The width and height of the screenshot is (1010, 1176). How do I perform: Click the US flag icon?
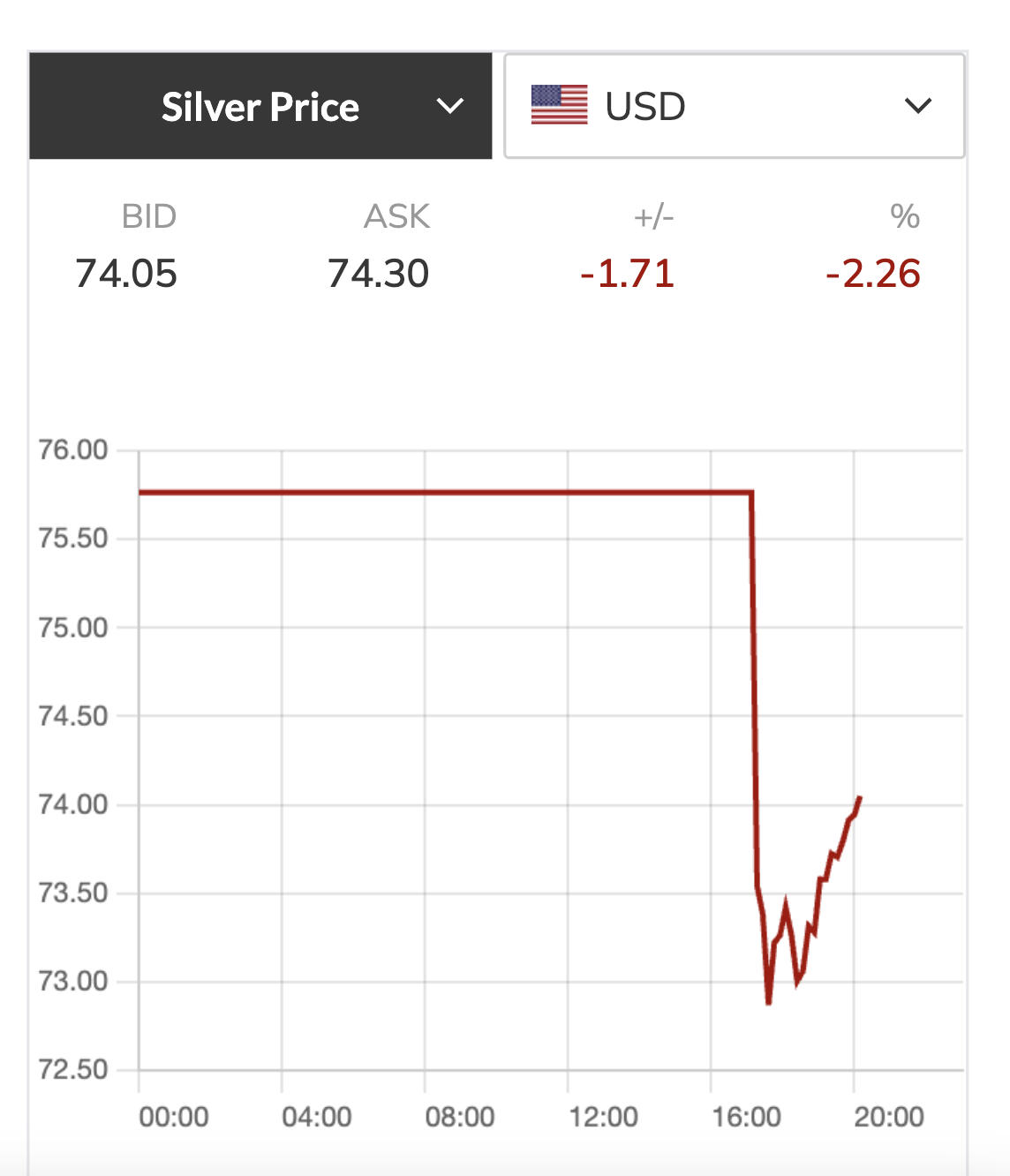(559, 105)
